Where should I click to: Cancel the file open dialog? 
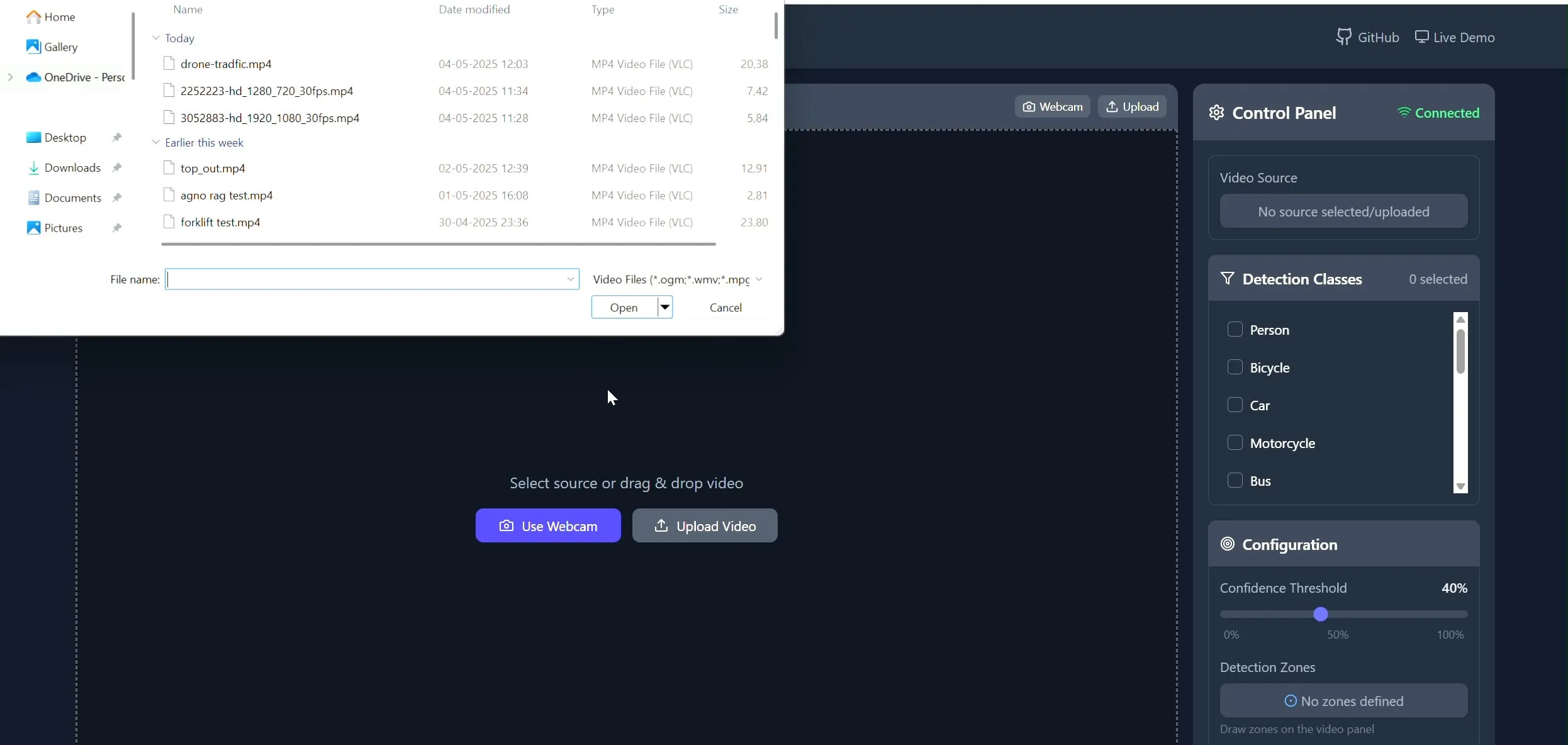point(725,308)
